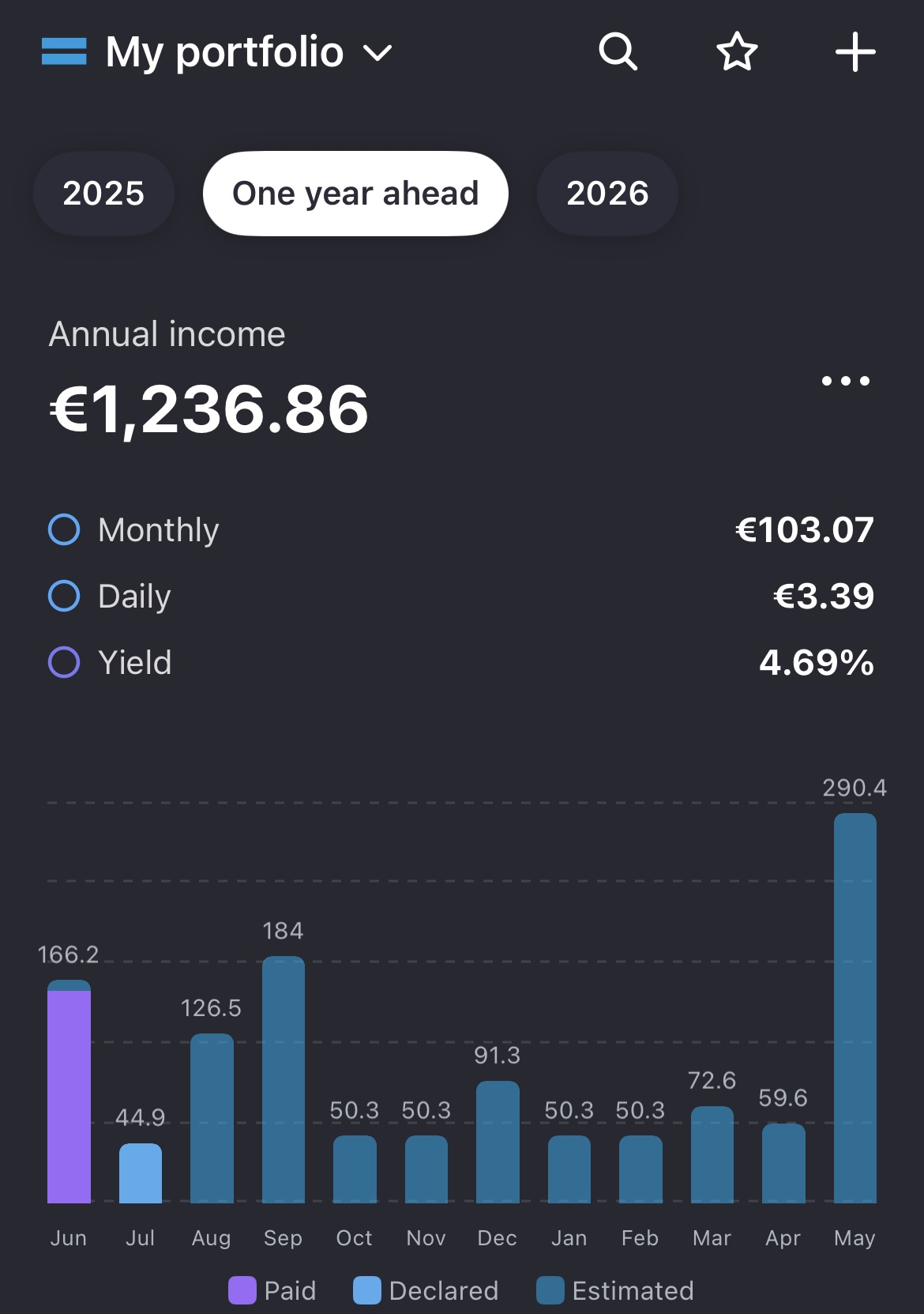The width and height of the screenshot is (924, 1314).
Task: Switch to the 2025 tab
Action: point(103,194)
